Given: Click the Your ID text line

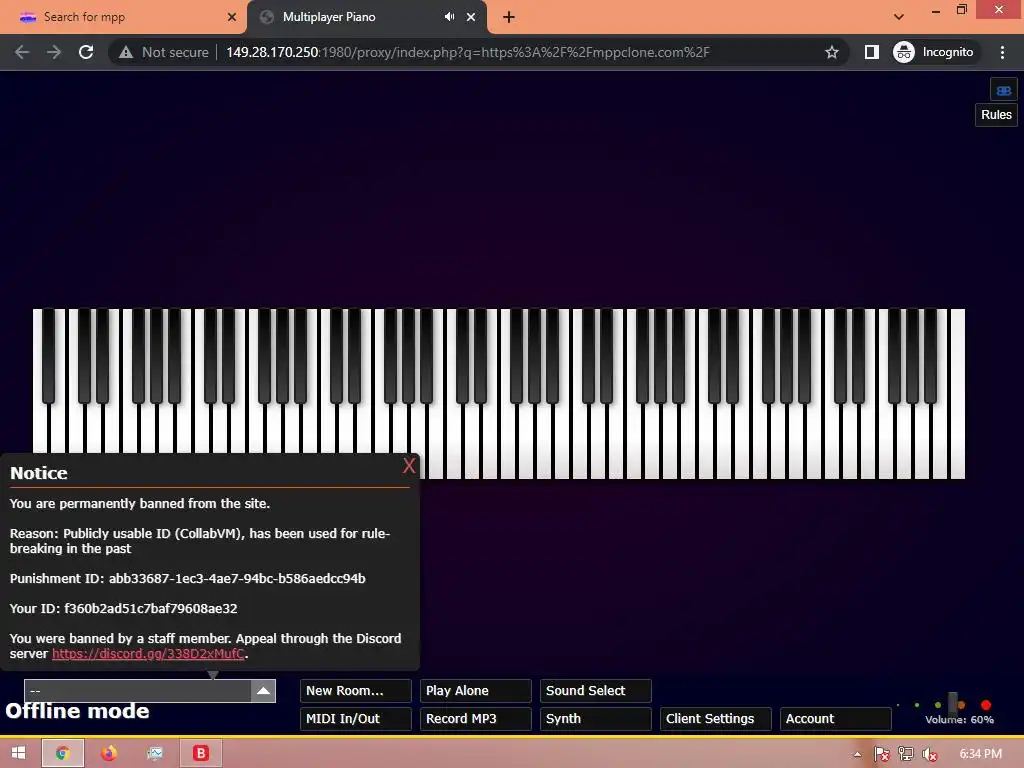Looking at the screenshot, I should [x=123, y=609].
